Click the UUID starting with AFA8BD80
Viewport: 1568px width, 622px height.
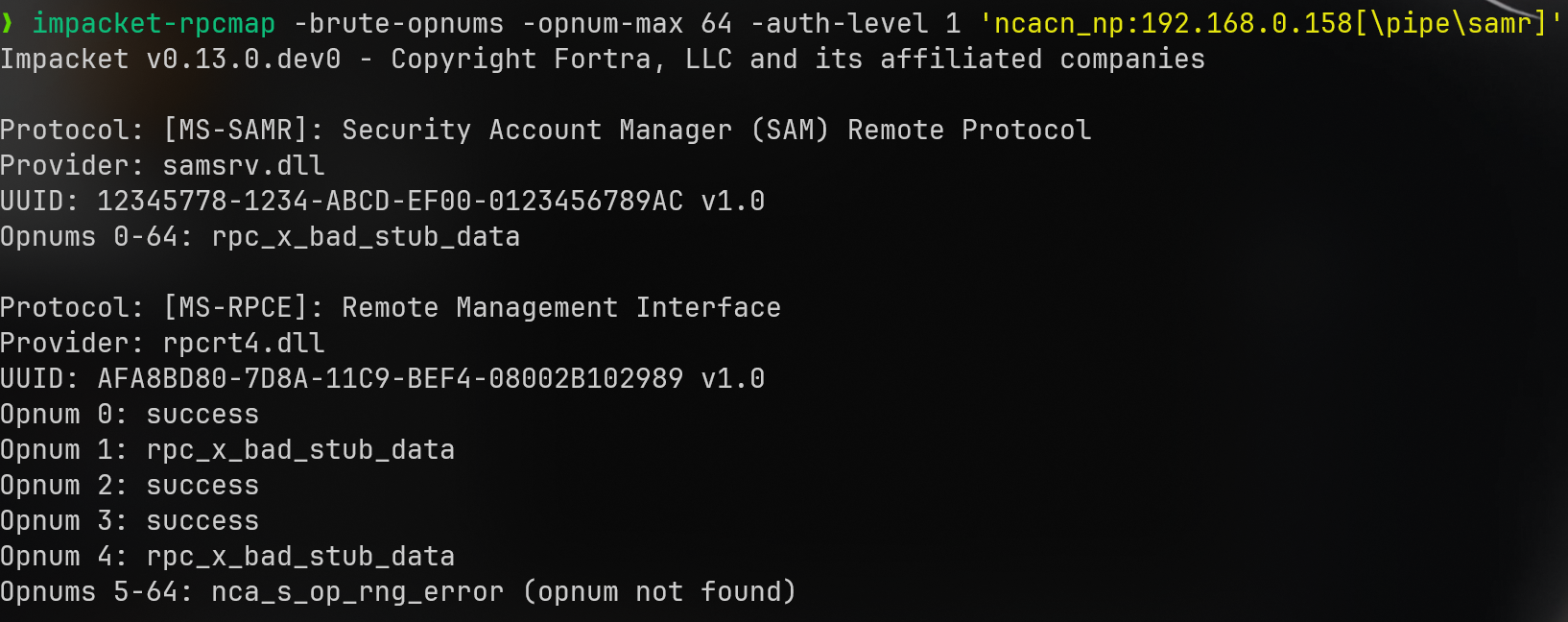pyautogui.click(x=390, y=379)
